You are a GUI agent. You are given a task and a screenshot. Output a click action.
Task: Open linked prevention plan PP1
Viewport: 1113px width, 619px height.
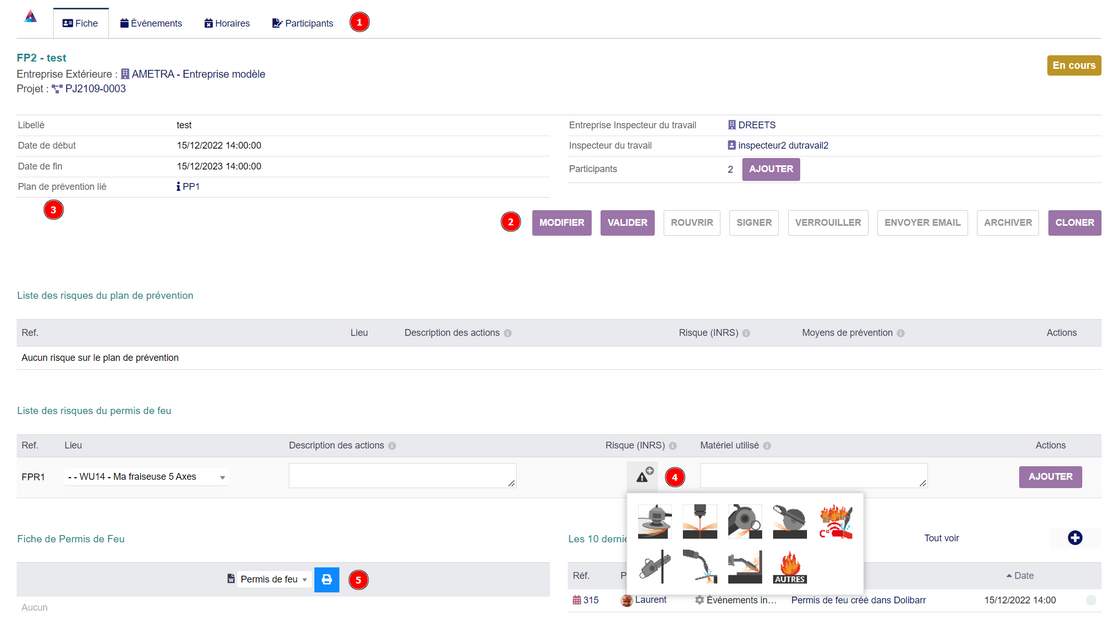click(191, 187)
